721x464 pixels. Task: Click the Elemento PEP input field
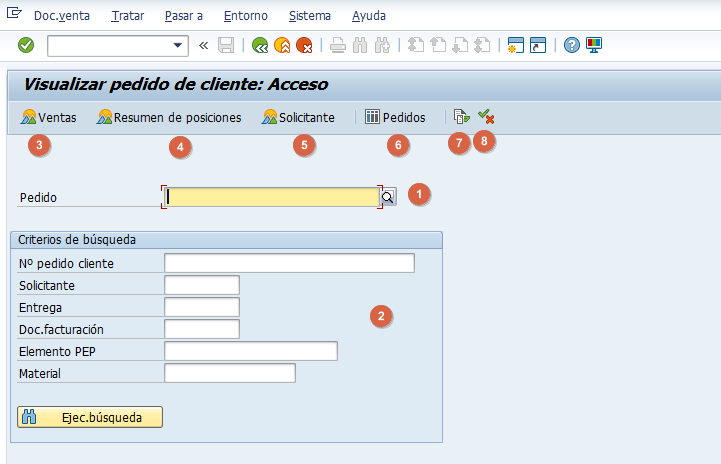[x=251, y=351]
